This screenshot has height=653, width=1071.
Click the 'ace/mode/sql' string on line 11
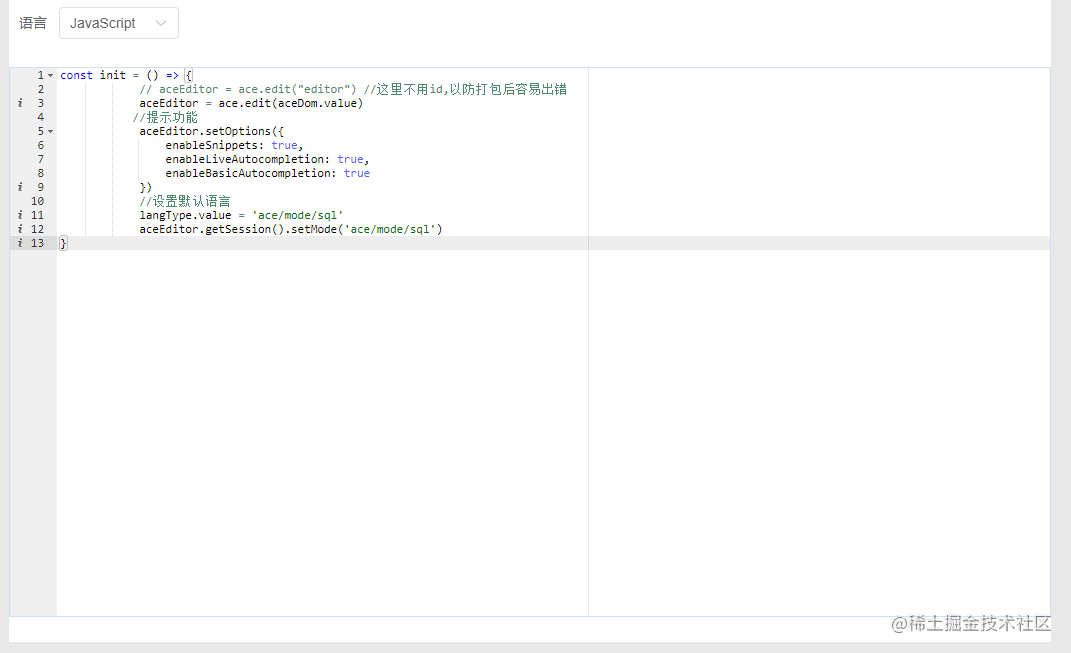pos(295,214)
